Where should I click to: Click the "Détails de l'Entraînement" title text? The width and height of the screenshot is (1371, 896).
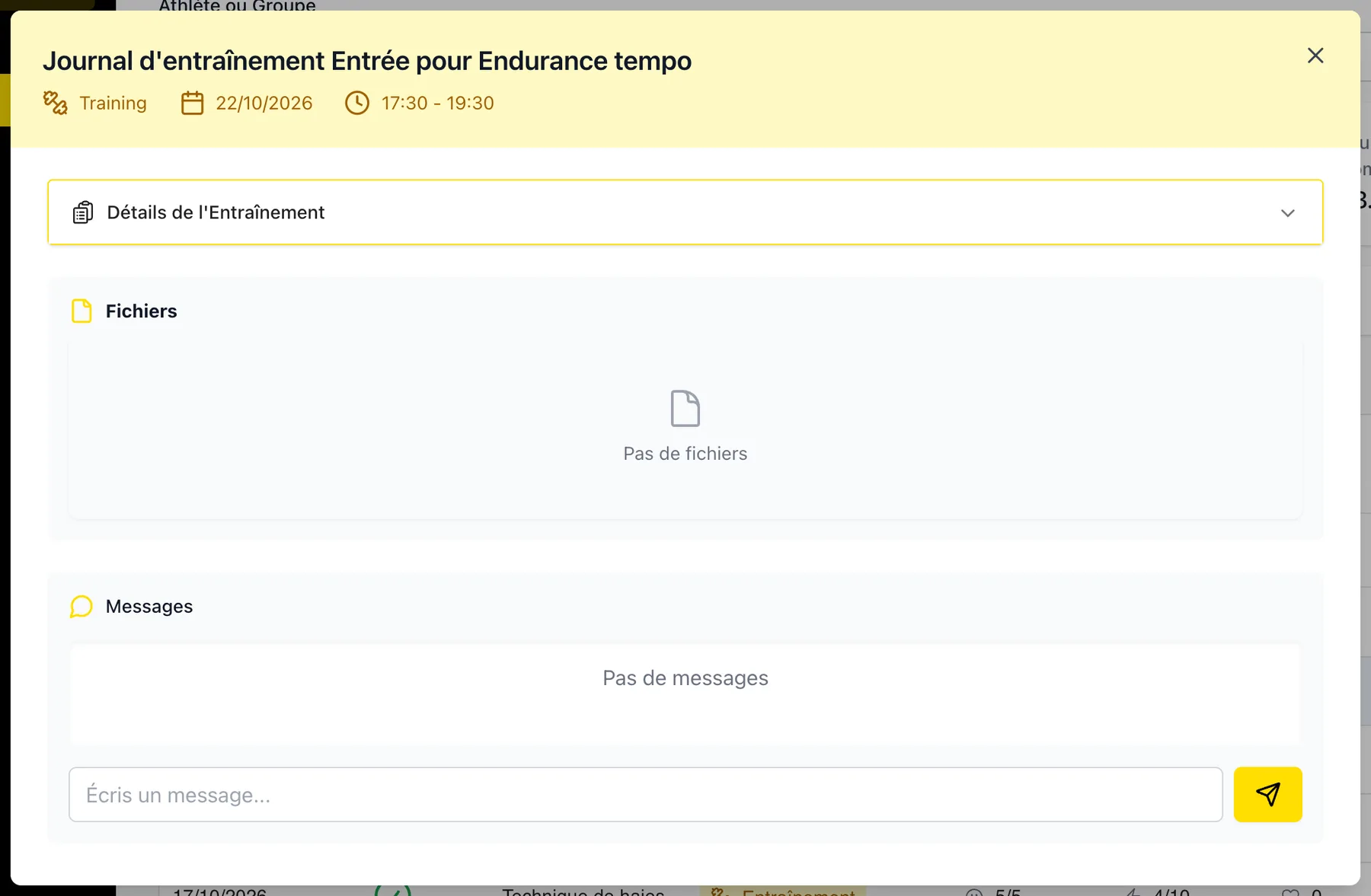coord(216,212)
